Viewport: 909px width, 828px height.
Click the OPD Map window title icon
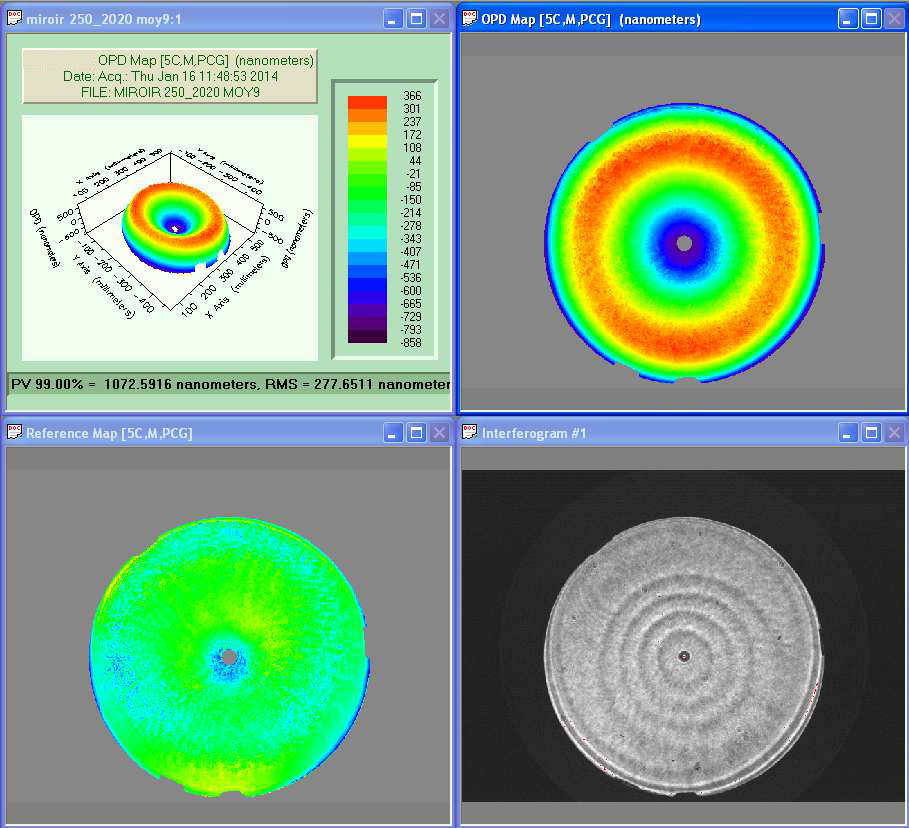(x=468, y=18)
